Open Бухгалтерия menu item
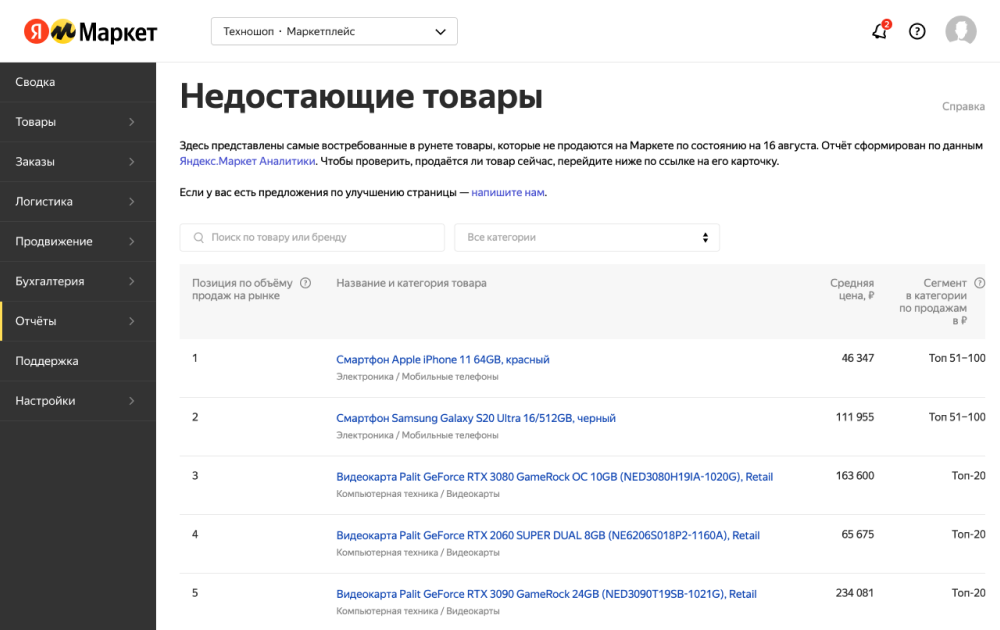1000x630 pixels. tap(78, 281)
